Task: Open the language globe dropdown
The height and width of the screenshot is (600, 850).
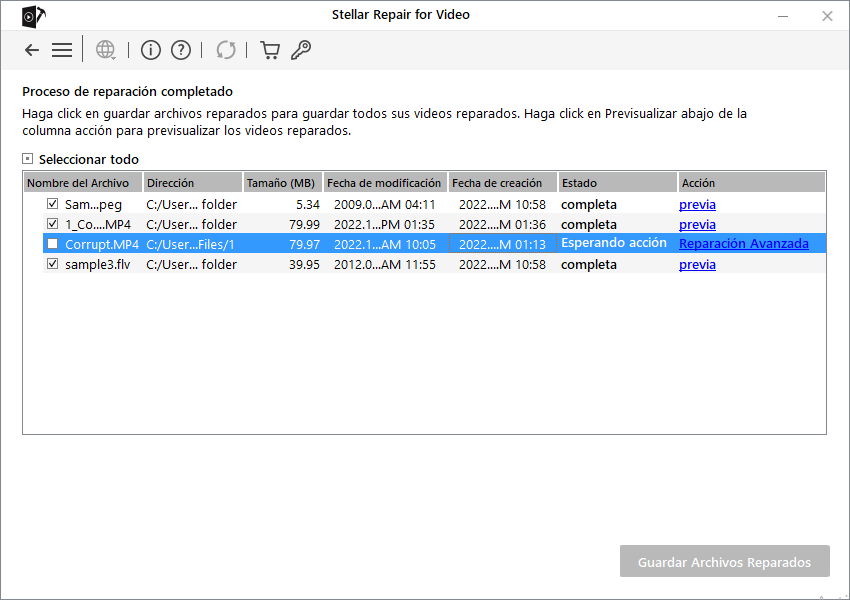Action: coord(106,50)
